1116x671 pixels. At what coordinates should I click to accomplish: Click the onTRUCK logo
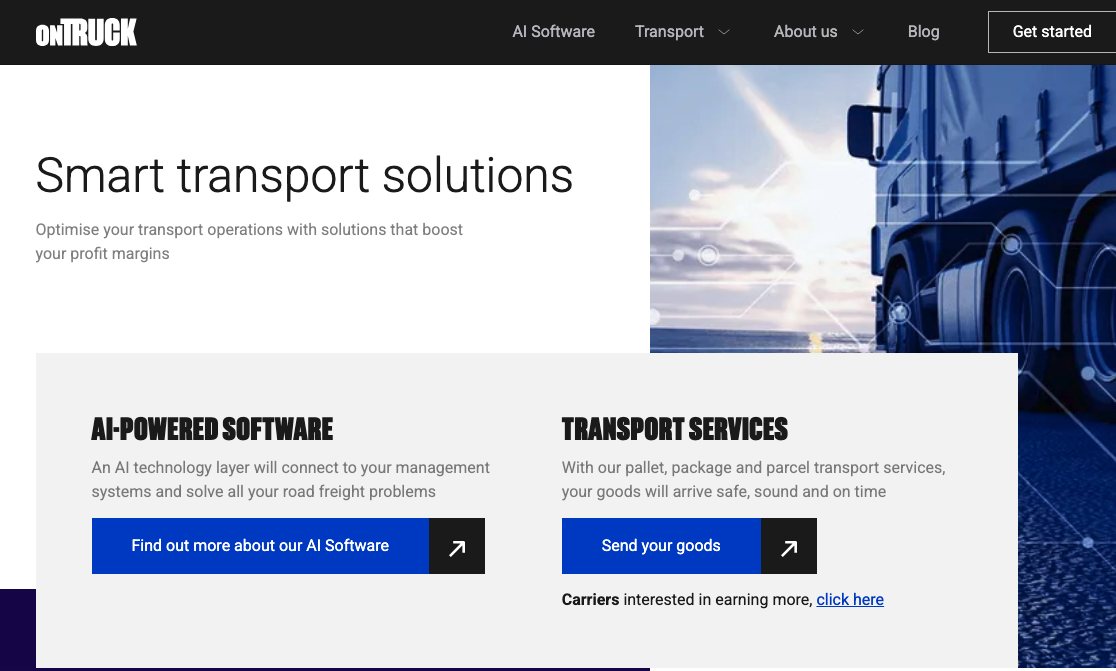[x=86, y=32]
